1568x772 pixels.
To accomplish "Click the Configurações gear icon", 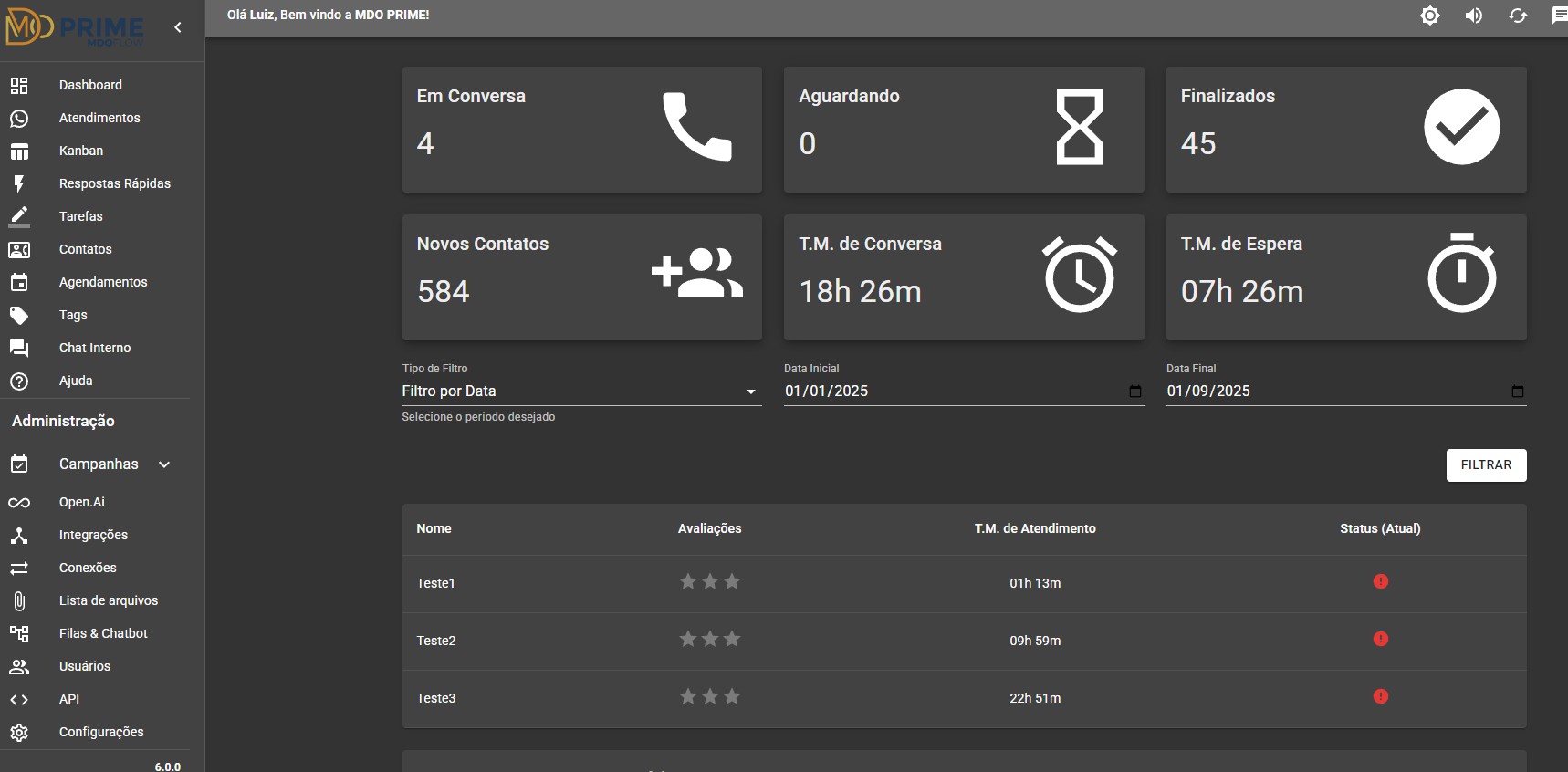I will 19,733.
